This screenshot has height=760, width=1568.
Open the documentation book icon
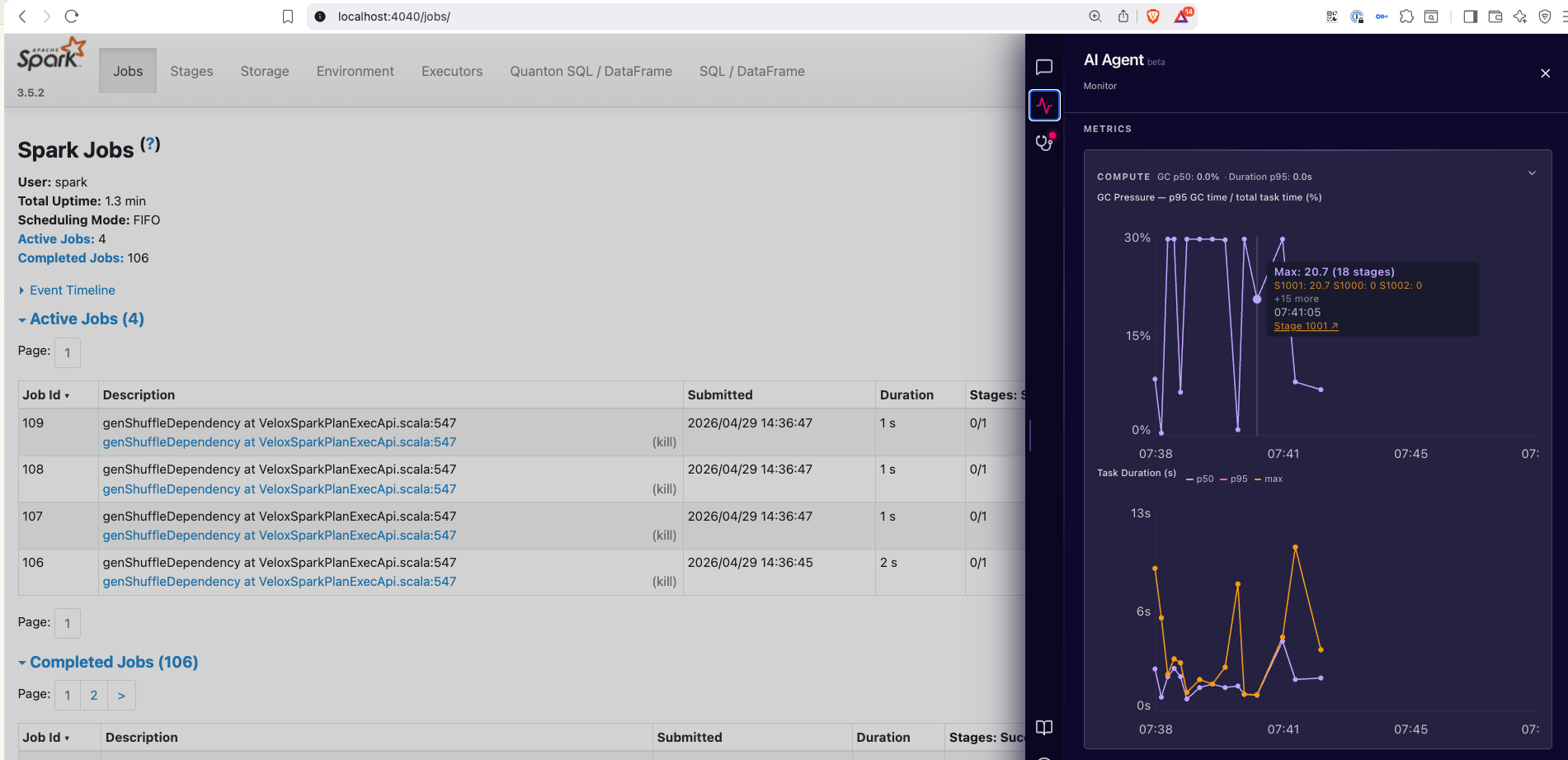1044,727
